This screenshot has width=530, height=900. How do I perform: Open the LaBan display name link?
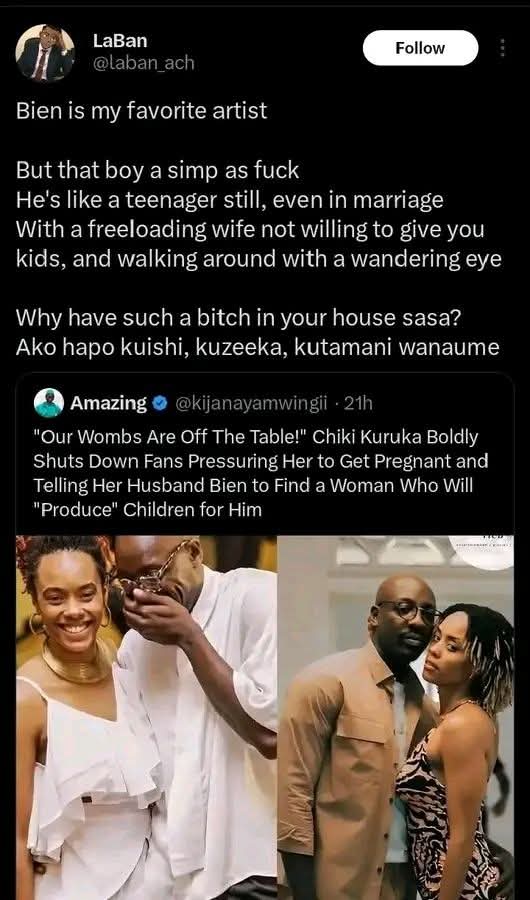(x=120, y=41)
